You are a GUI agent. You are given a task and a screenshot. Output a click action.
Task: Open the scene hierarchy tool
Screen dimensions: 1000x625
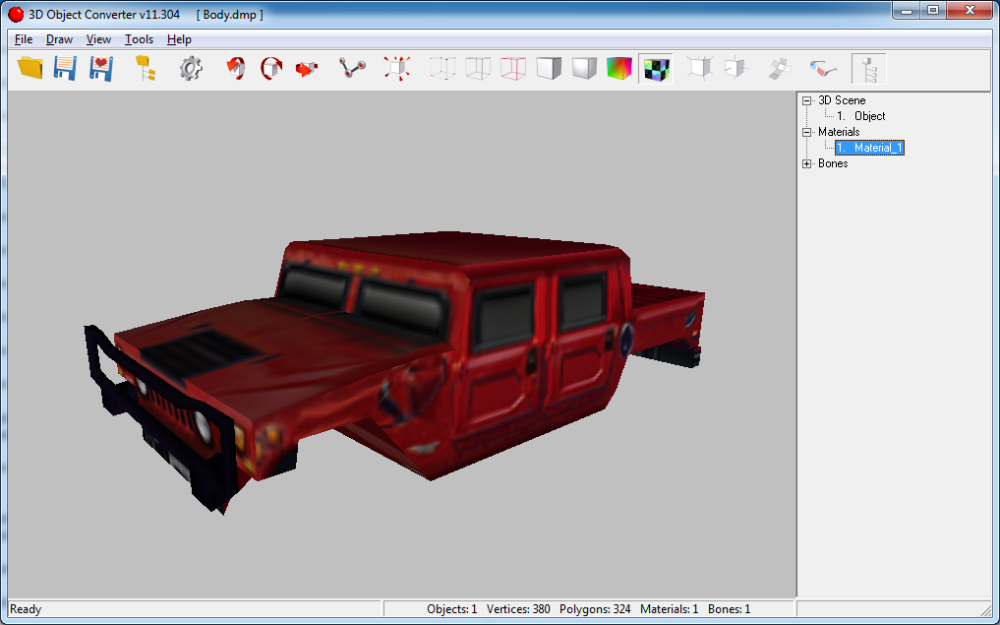145,67
